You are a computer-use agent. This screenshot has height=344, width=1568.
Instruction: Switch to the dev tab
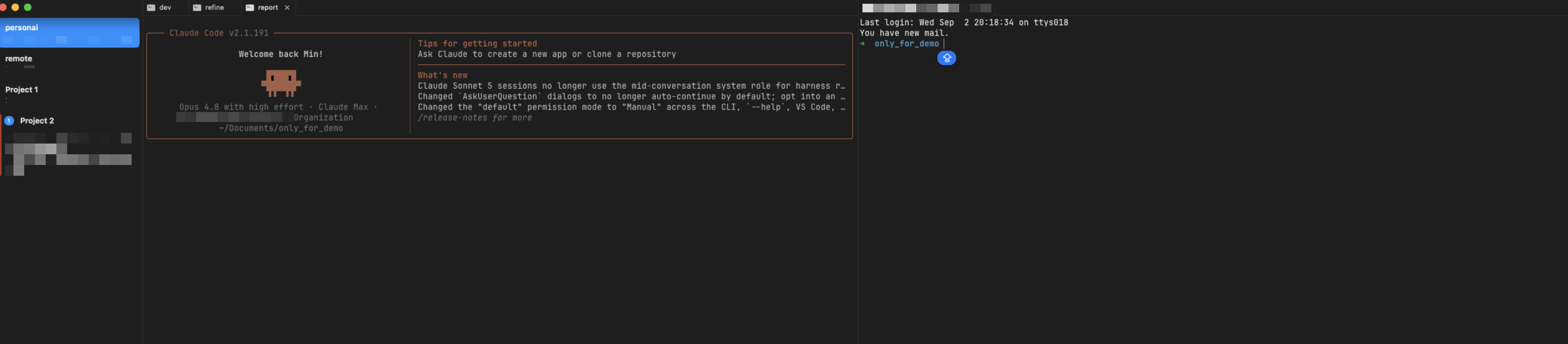[160, 8]
